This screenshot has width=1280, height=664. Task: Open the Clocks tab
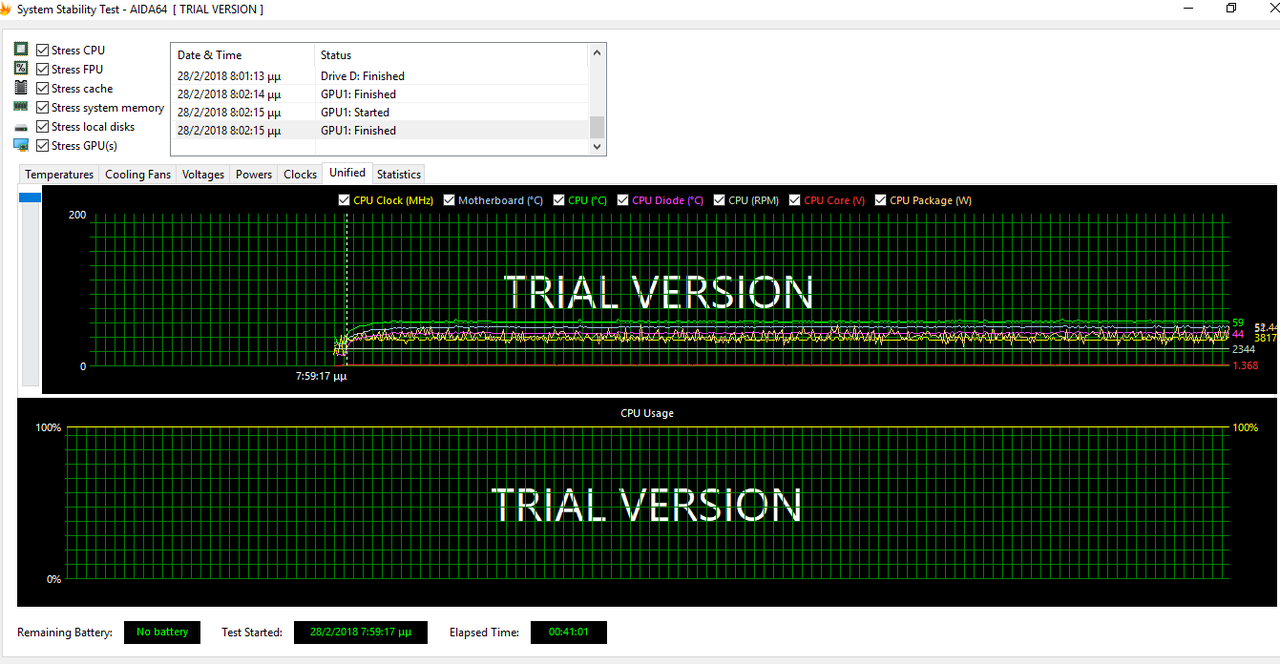[x=300, y=174]
